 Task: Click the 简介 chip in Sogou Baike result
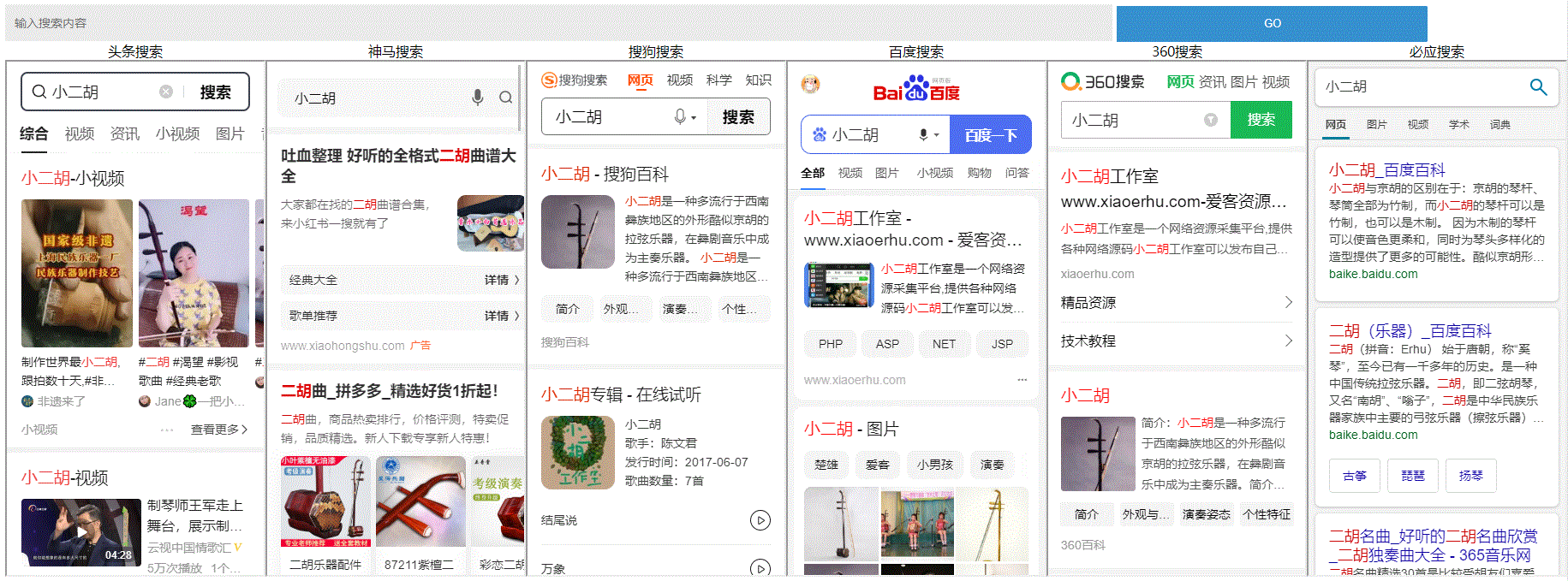point(568,309)
